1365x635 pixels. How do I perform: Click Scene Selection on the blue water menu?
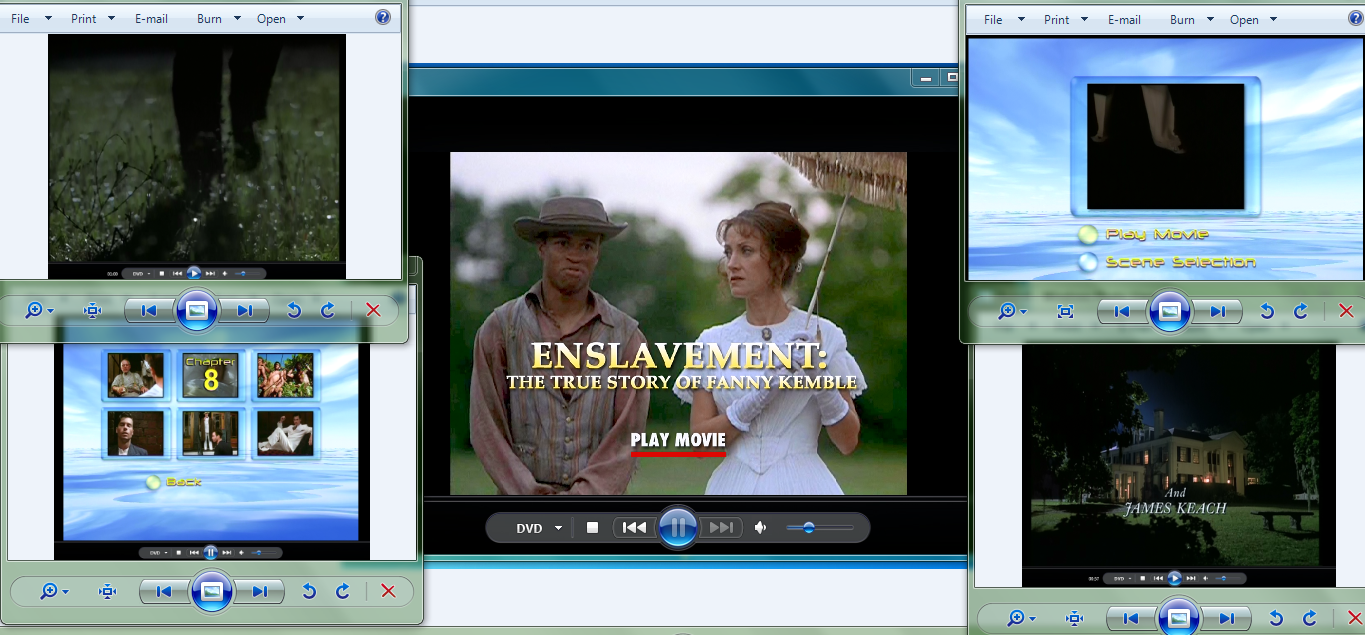pyautogui.click(x=1167, y=262)
